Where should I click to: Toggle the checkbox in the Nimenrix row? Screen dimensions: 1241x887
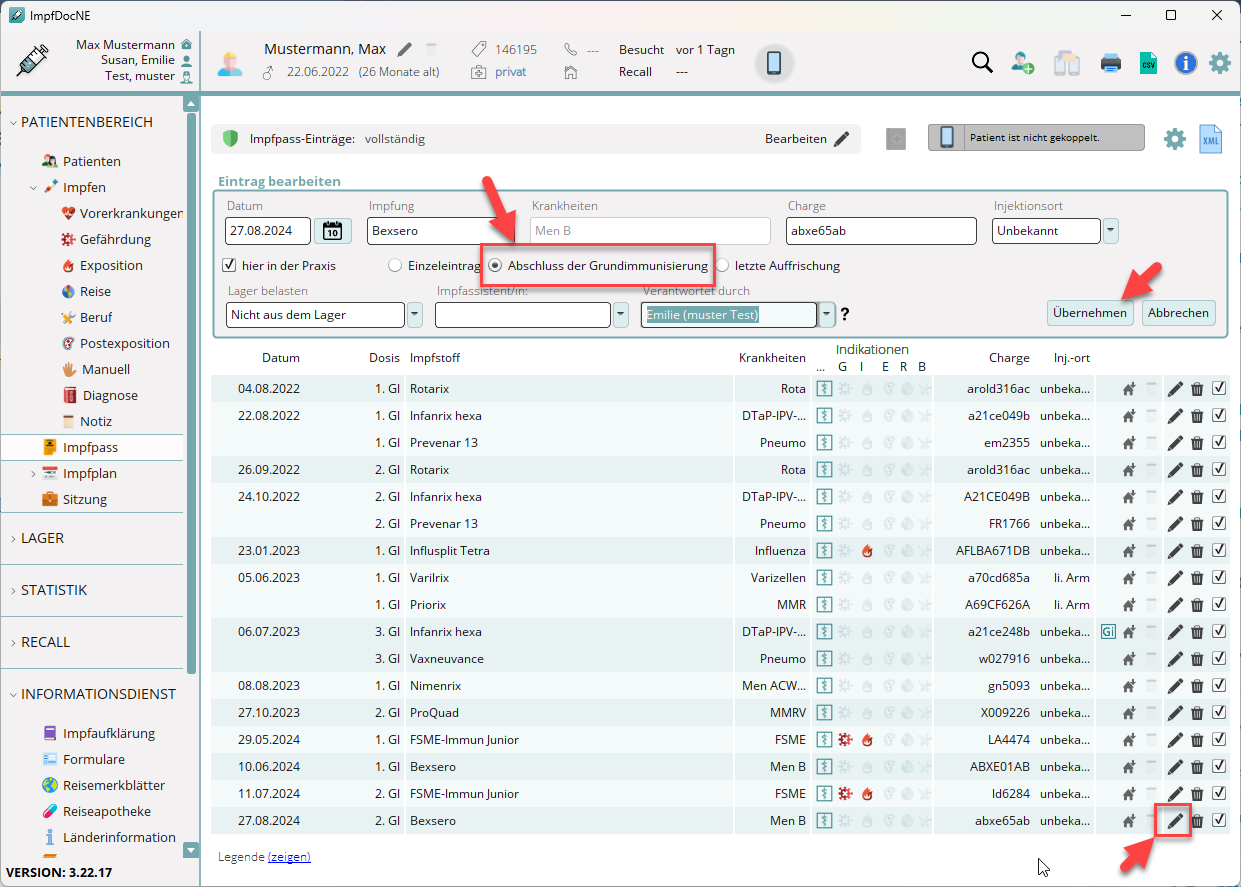pos(1219,686)
